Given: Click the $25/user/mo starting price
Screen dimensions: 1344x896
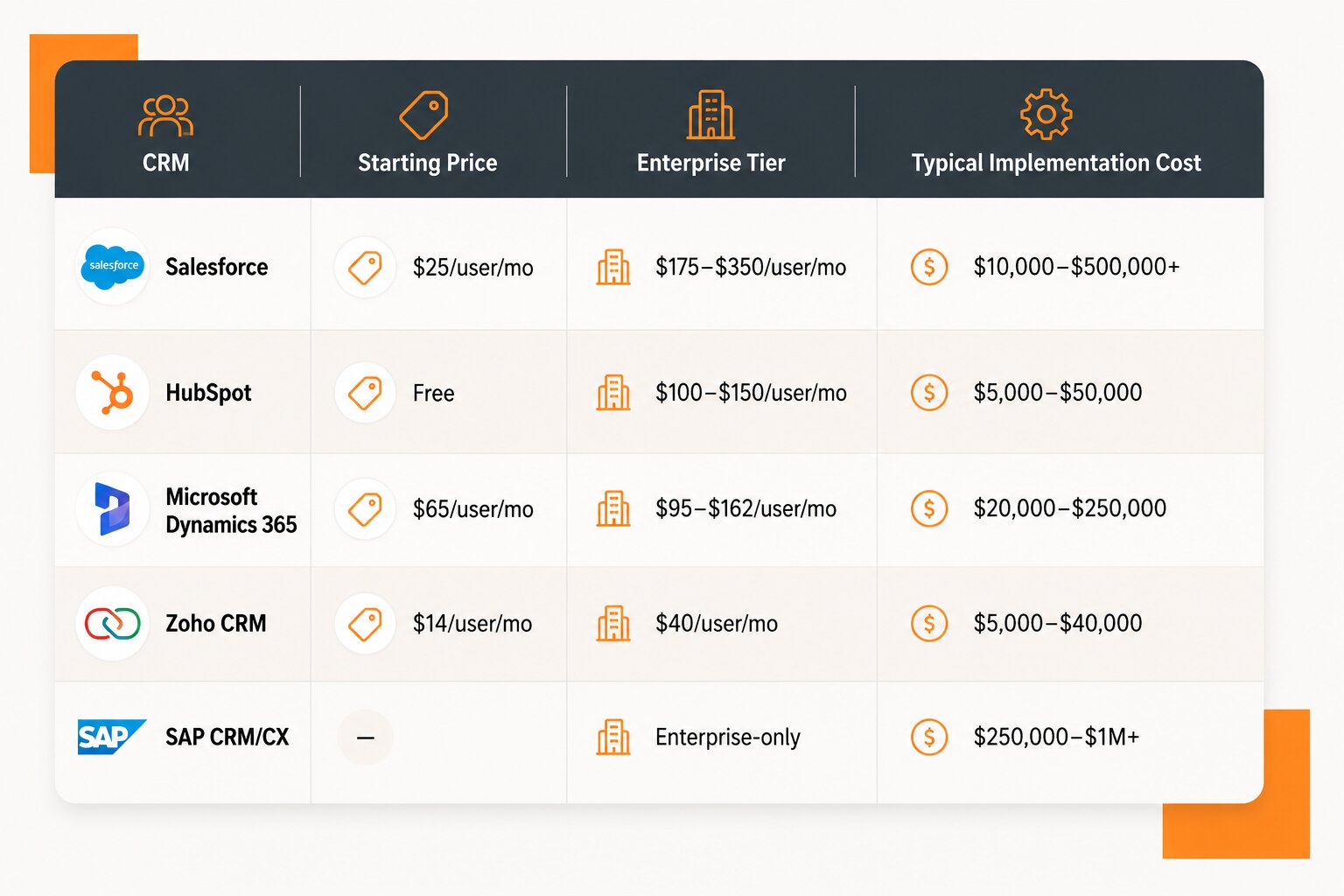Looking at the screenshot, I should pos(472,268).
